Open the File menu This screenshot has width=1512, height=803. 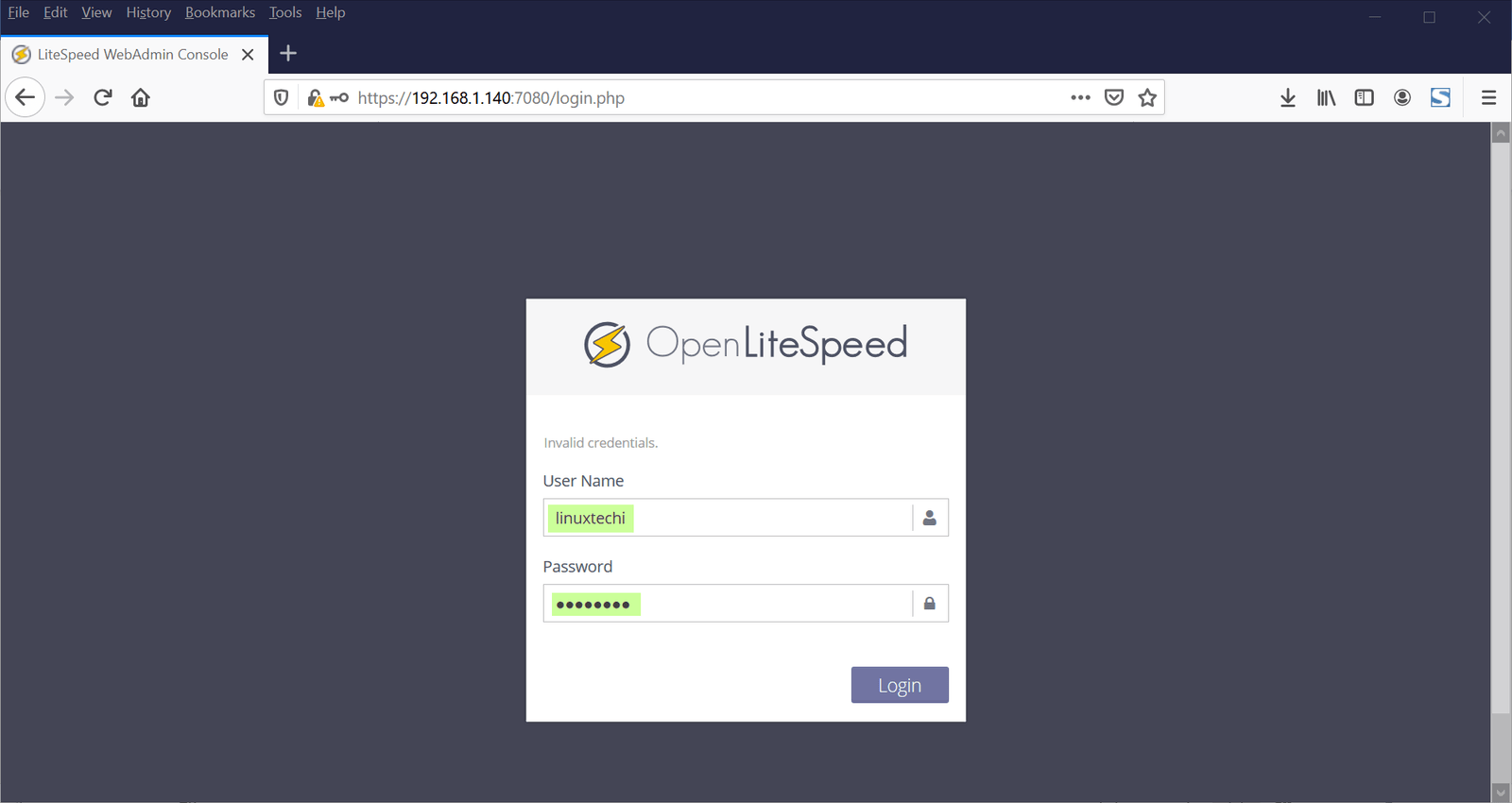click(18, 12)
